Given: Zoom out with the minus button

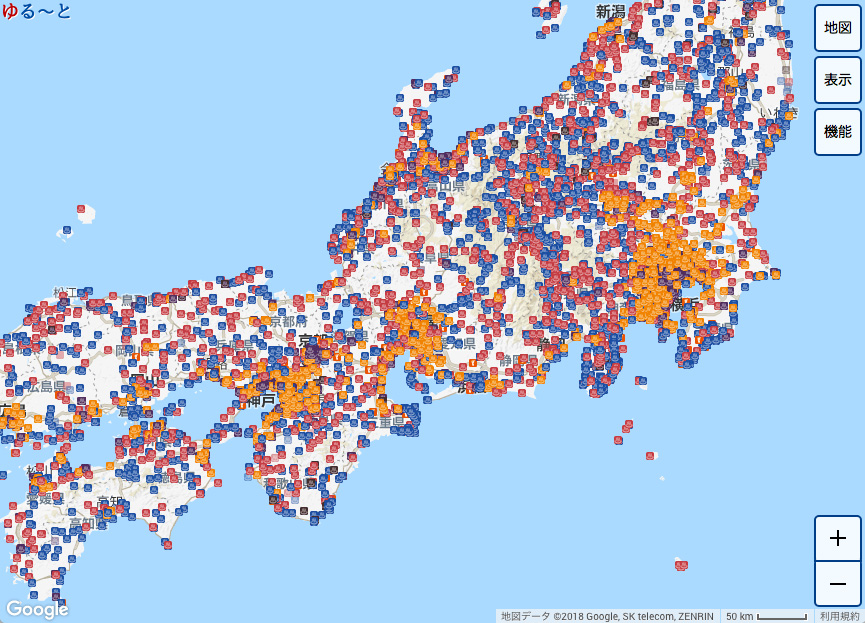Looking at the screenshot, I should click(837, 583).
